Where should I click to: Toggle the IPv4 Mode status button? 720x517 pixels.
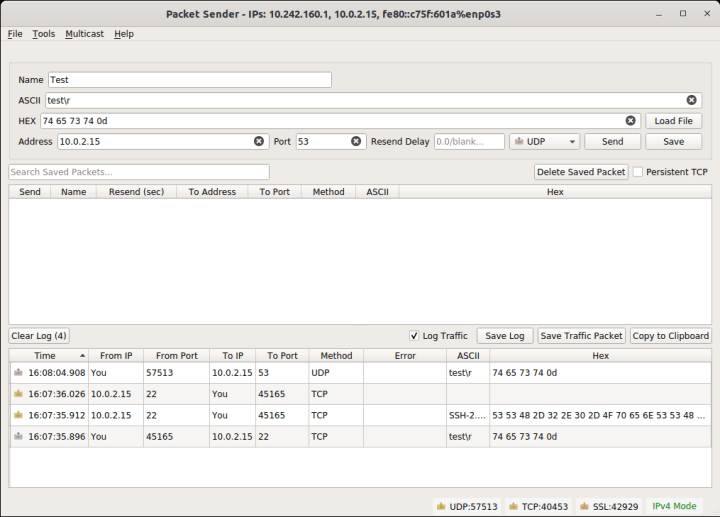674,506
